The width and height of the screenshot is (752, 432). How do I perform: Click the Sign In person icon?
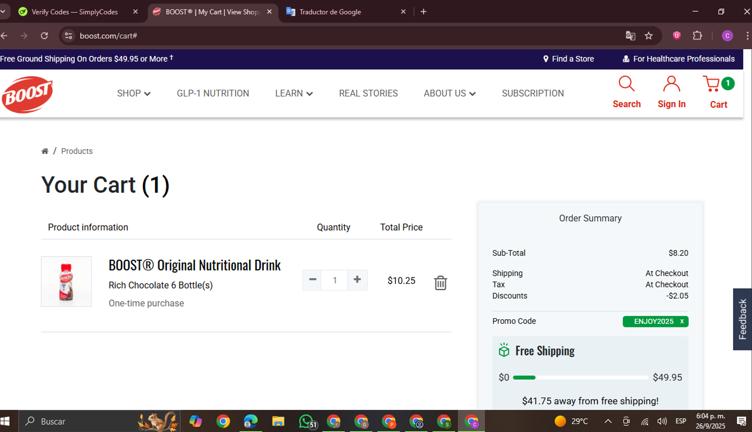(x=671, y=83)
